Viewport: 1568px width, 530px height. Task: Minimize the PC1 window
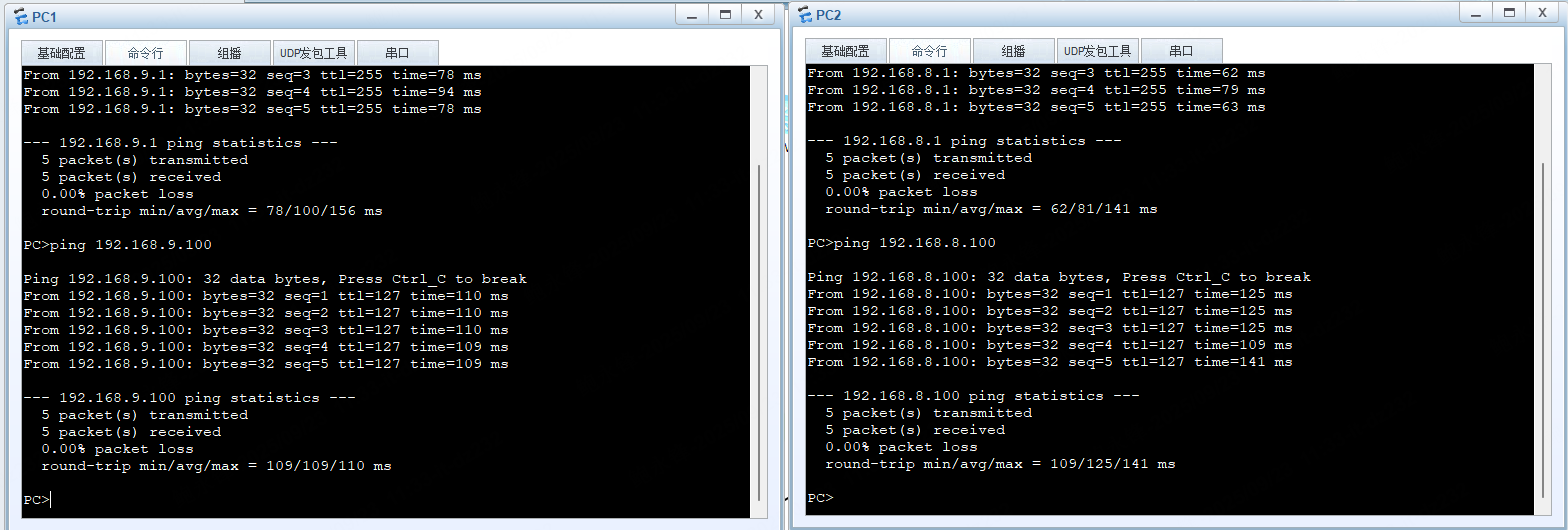(x=692, y=15)
